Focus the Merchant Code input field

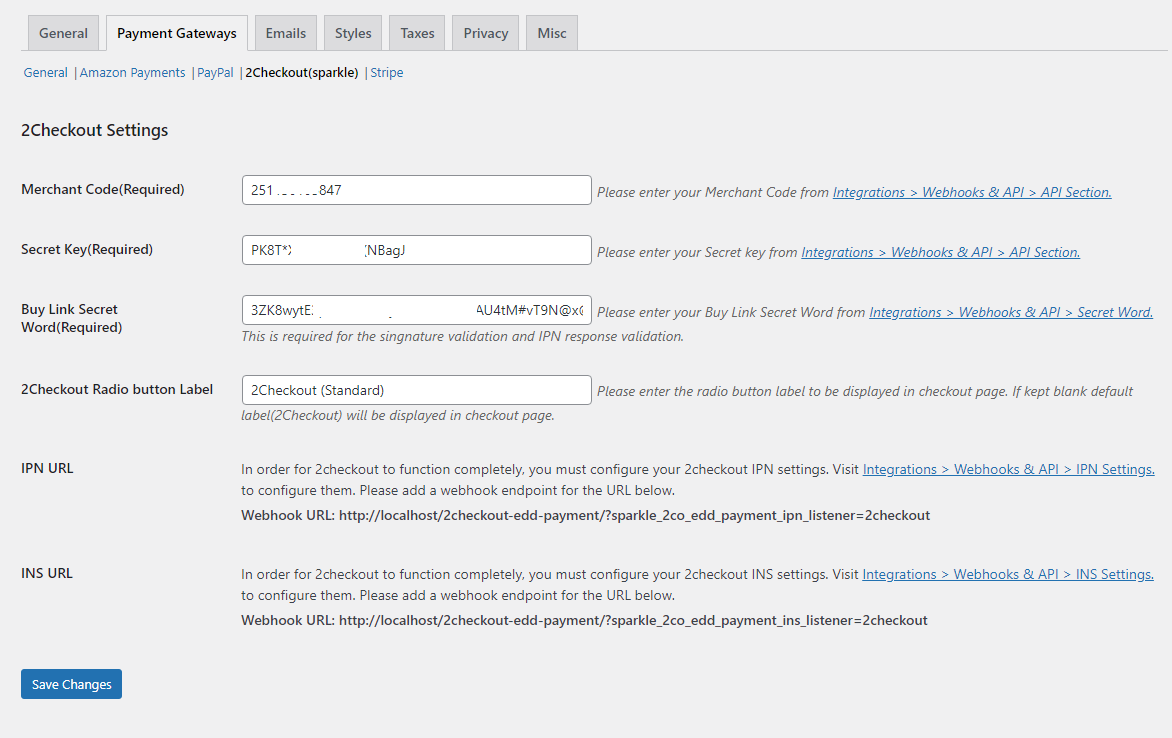[x=416, y=190]
